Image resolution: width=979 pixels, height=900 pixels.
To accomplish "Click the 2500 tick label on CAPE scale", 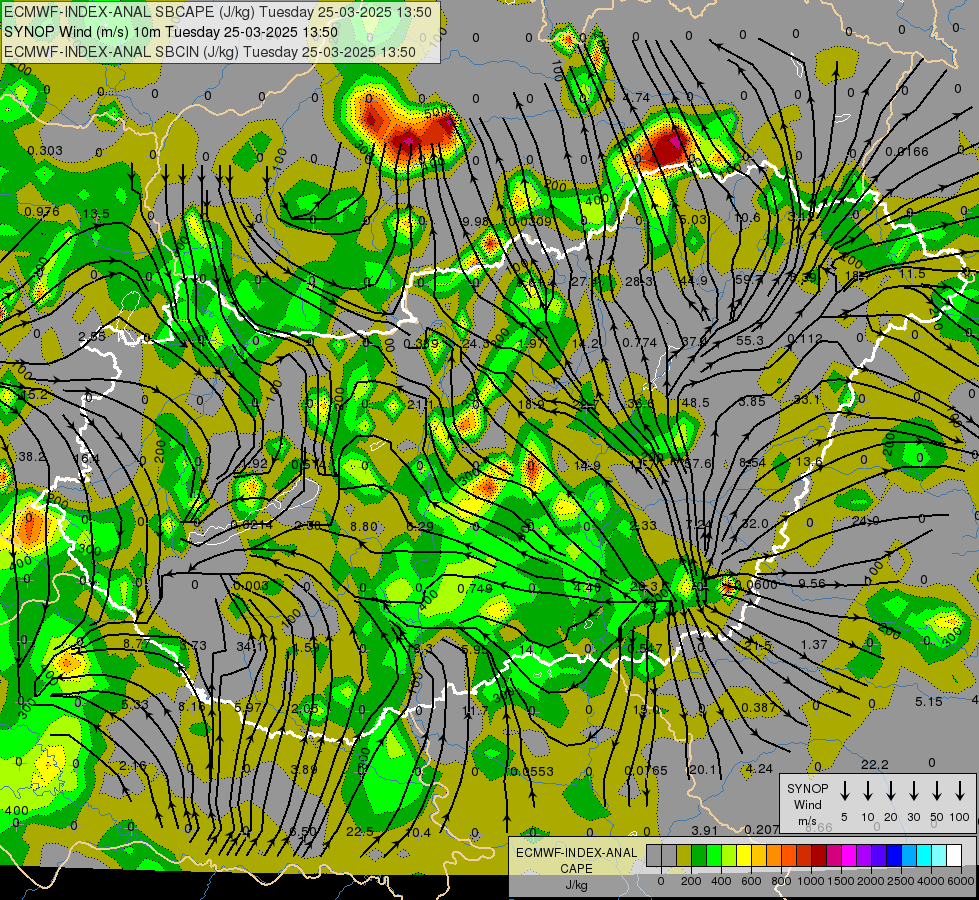I will (901, 881).
